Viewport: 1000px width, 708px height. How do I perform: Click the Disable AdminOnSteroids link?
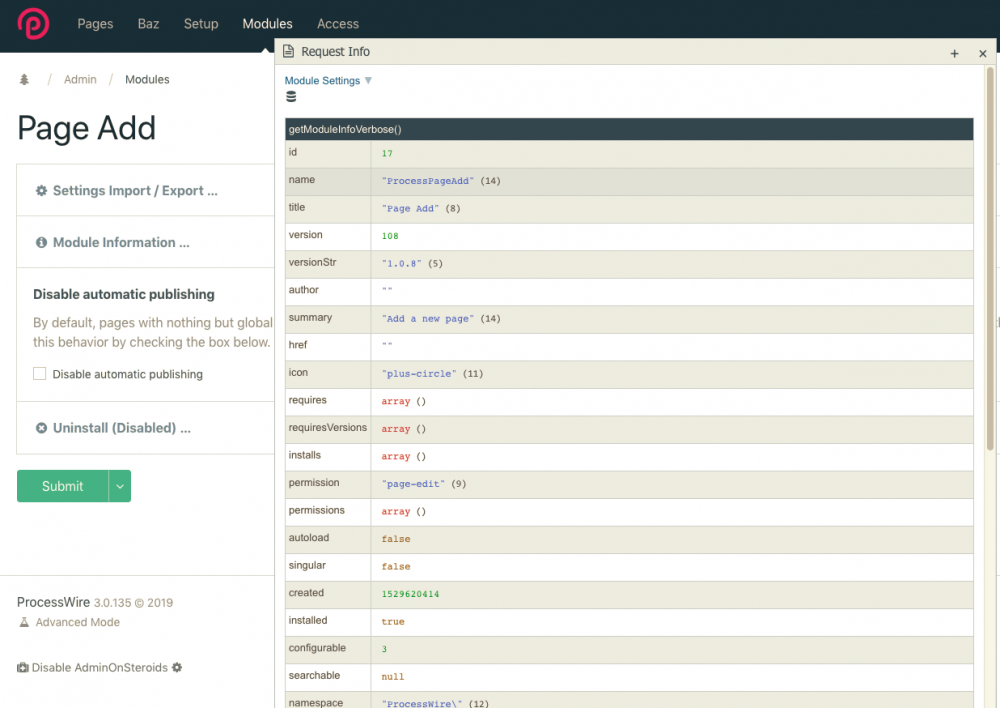99,668
